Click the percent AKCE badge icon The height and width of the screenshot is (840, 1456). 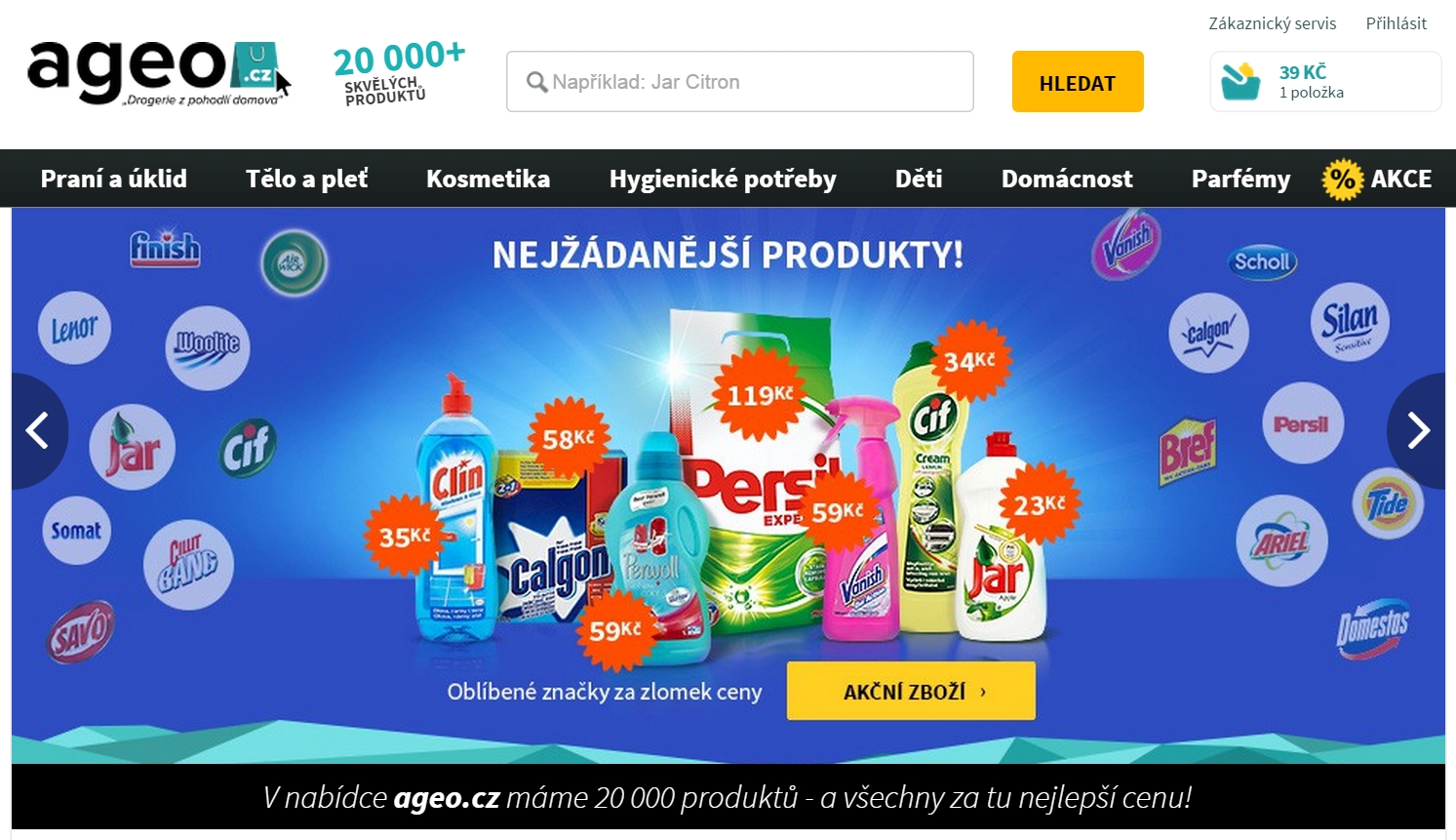point(1342,180)
